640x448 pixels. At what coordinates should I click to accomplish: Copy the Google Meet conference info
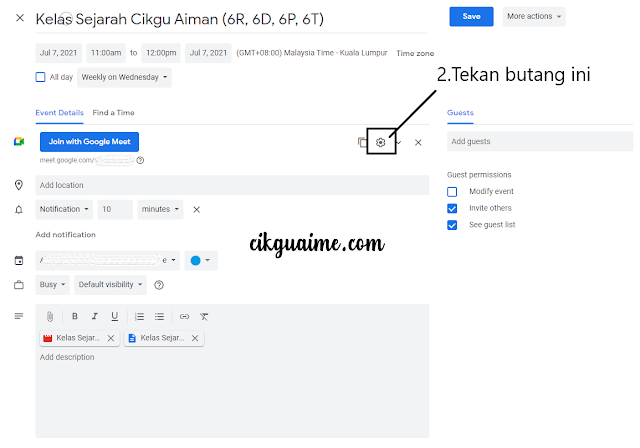point(362,142)
